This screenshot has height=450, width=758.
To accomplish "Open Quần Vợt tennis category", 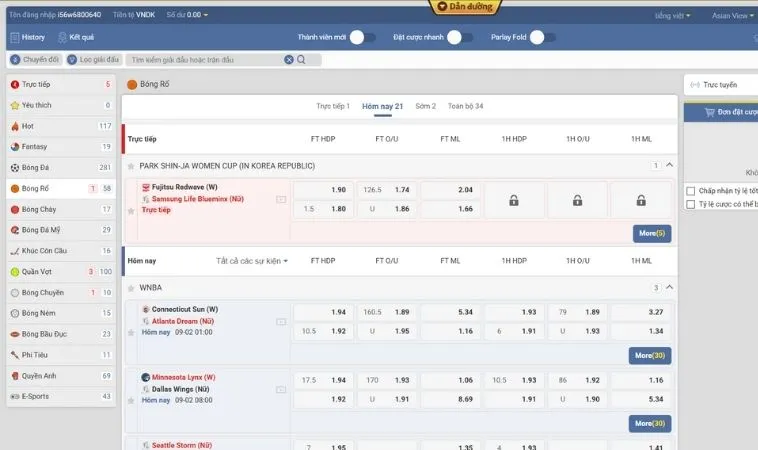I will coord(36,271).
